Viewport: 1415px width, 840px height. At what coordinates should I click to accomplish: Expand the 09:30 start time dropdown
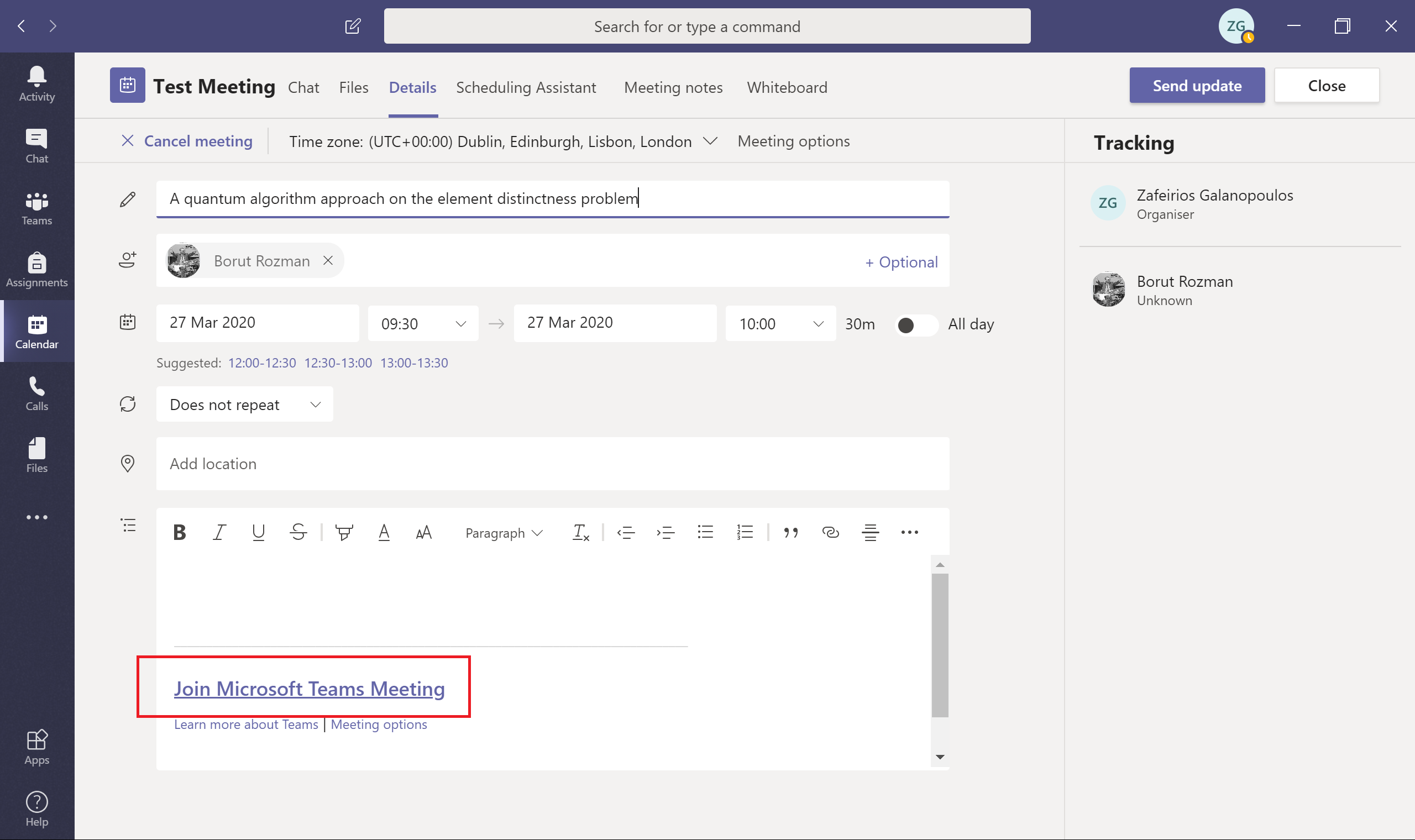pos(423,323)
